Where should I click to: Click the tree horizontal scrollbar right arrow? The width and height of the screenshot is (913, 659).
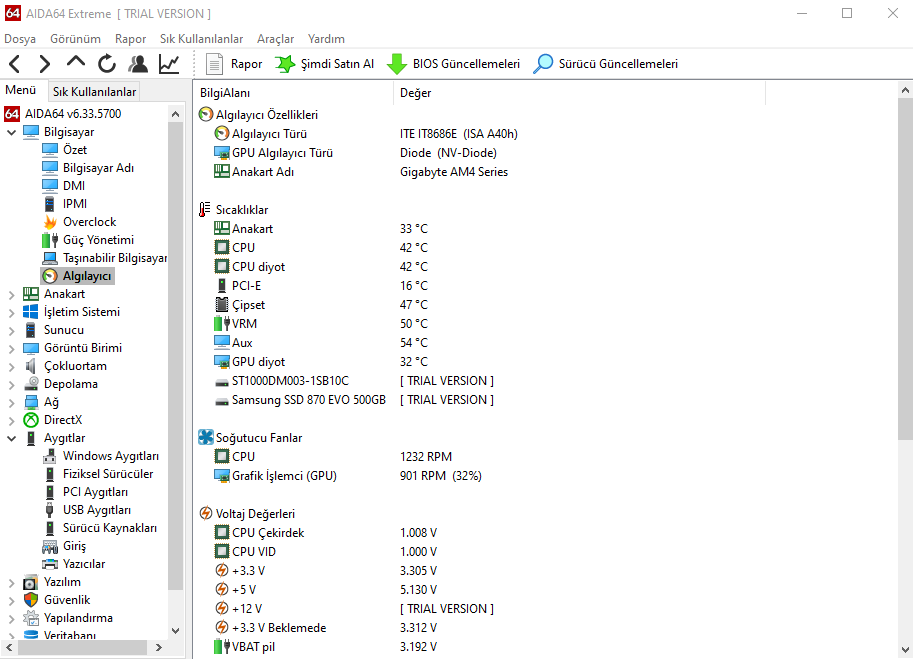(x=158, y=647)
